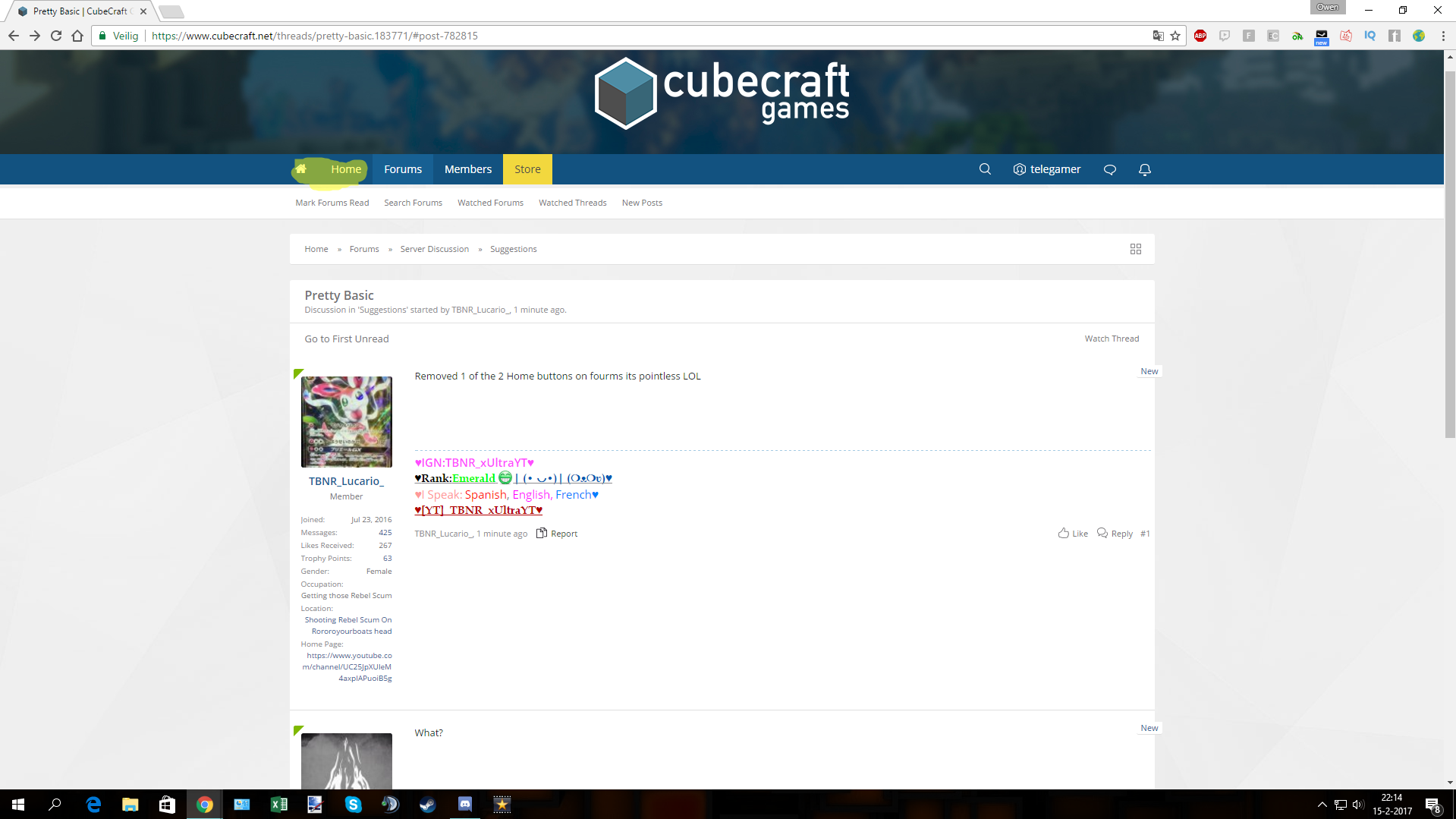
Task: Open Excel from the taskbar
Action: coord(279,804)
